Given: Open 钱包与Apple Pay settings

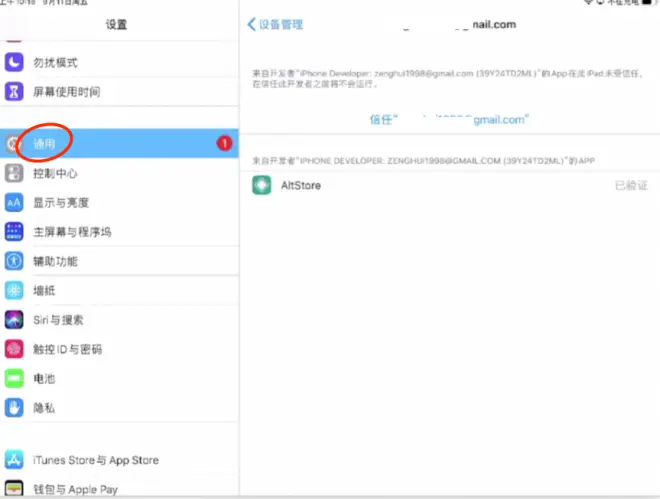Looking at the screenshot, I should [x=120, y=488].
